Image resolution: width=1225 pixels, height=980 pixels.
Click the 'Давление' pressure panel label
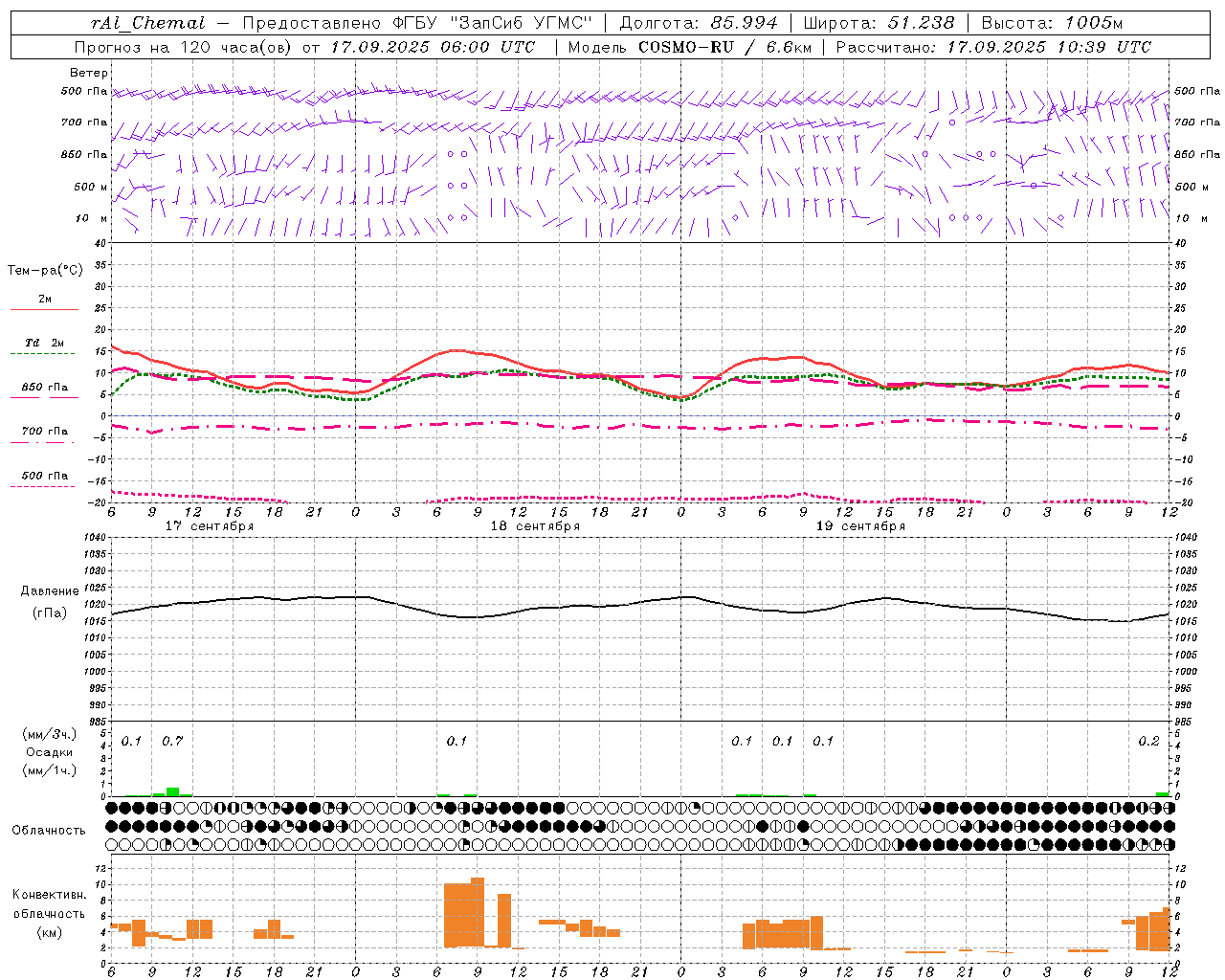click(x=50, y=591)
